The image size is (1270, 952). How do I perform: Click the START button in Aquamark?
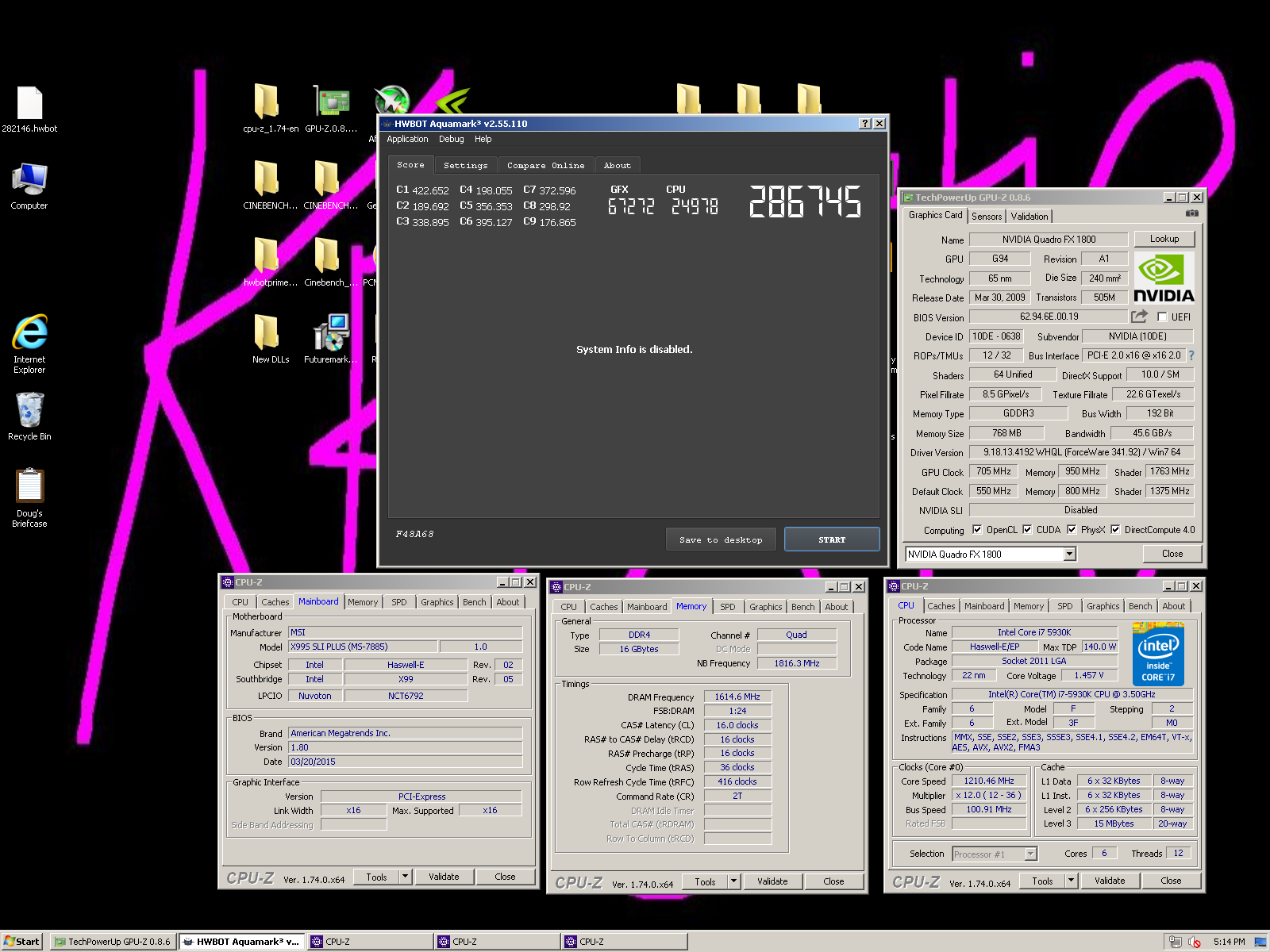(832, 539)
